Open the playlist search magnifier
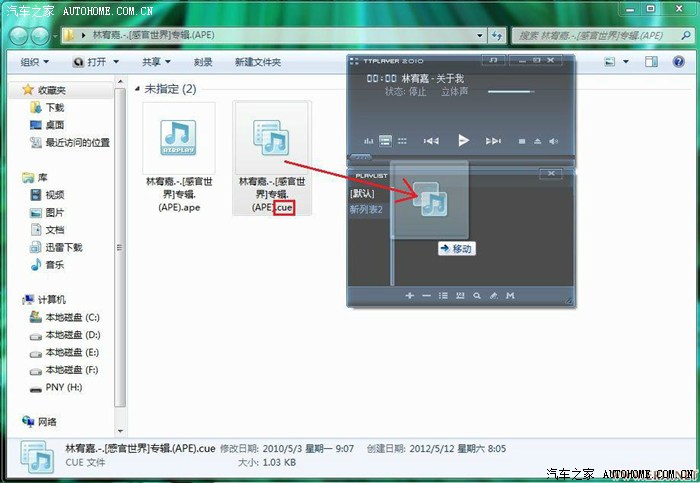 pyautogui.click(x=477, y=296)
